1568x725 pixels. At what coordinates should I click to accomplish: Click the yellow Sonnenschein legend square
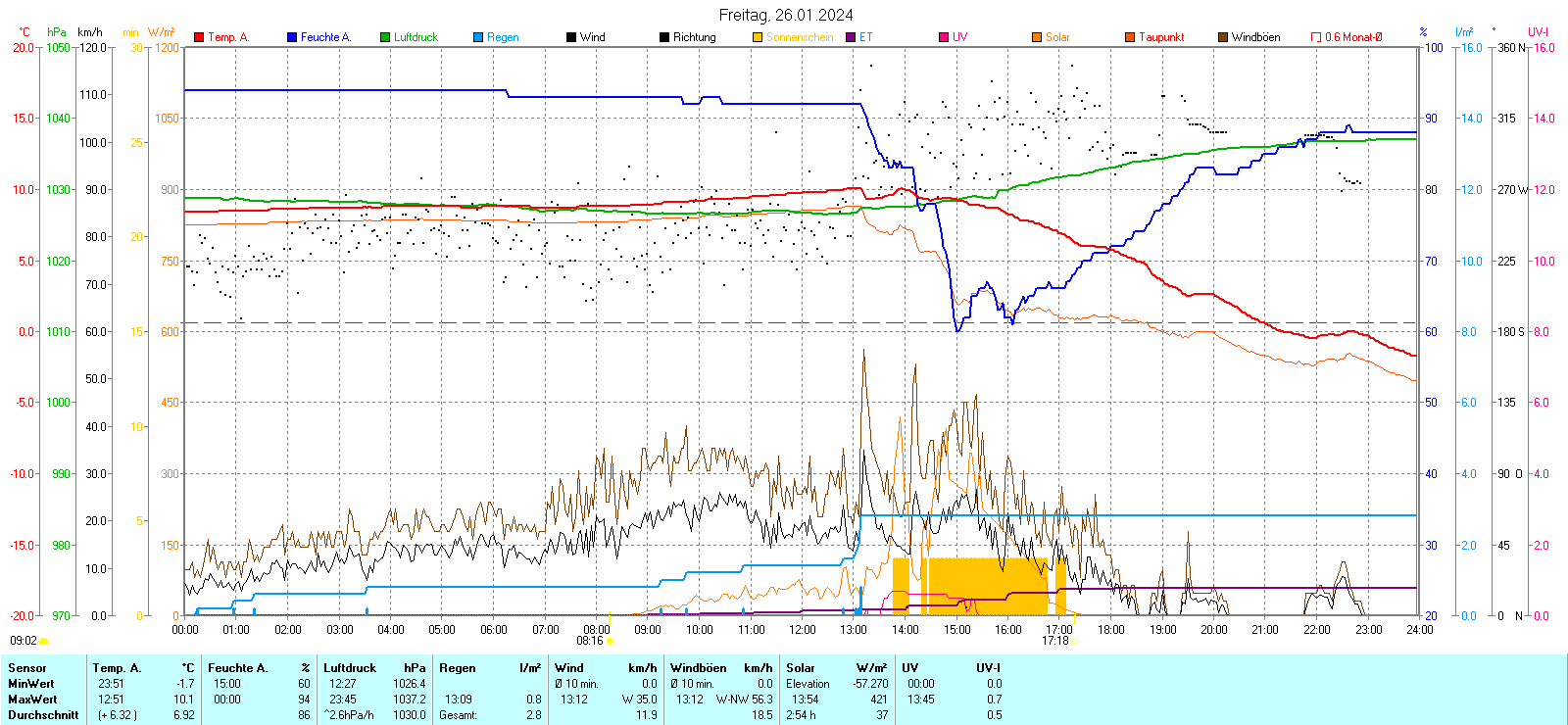[x=758, y=37]
